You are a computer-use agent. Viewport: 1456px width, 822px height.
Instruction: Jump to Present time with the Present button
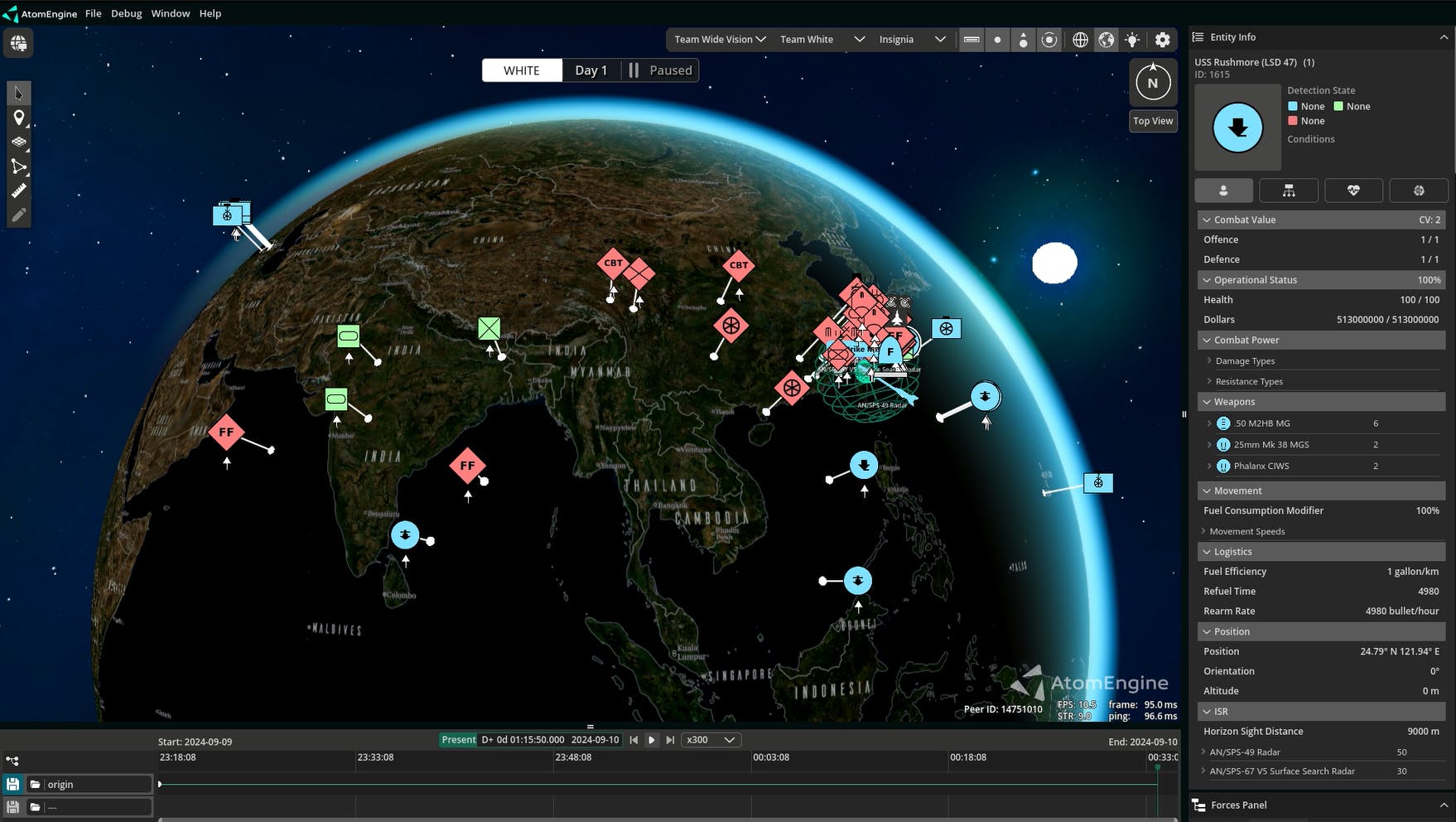458,739
